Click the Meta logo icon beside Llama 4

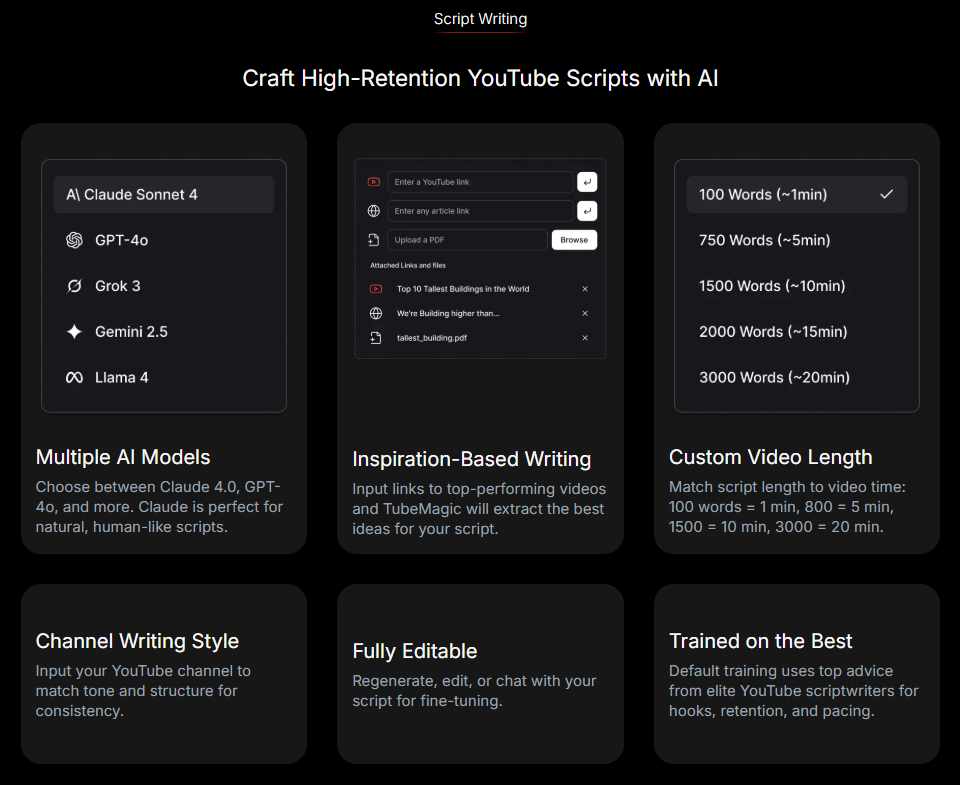pos(74,377)
